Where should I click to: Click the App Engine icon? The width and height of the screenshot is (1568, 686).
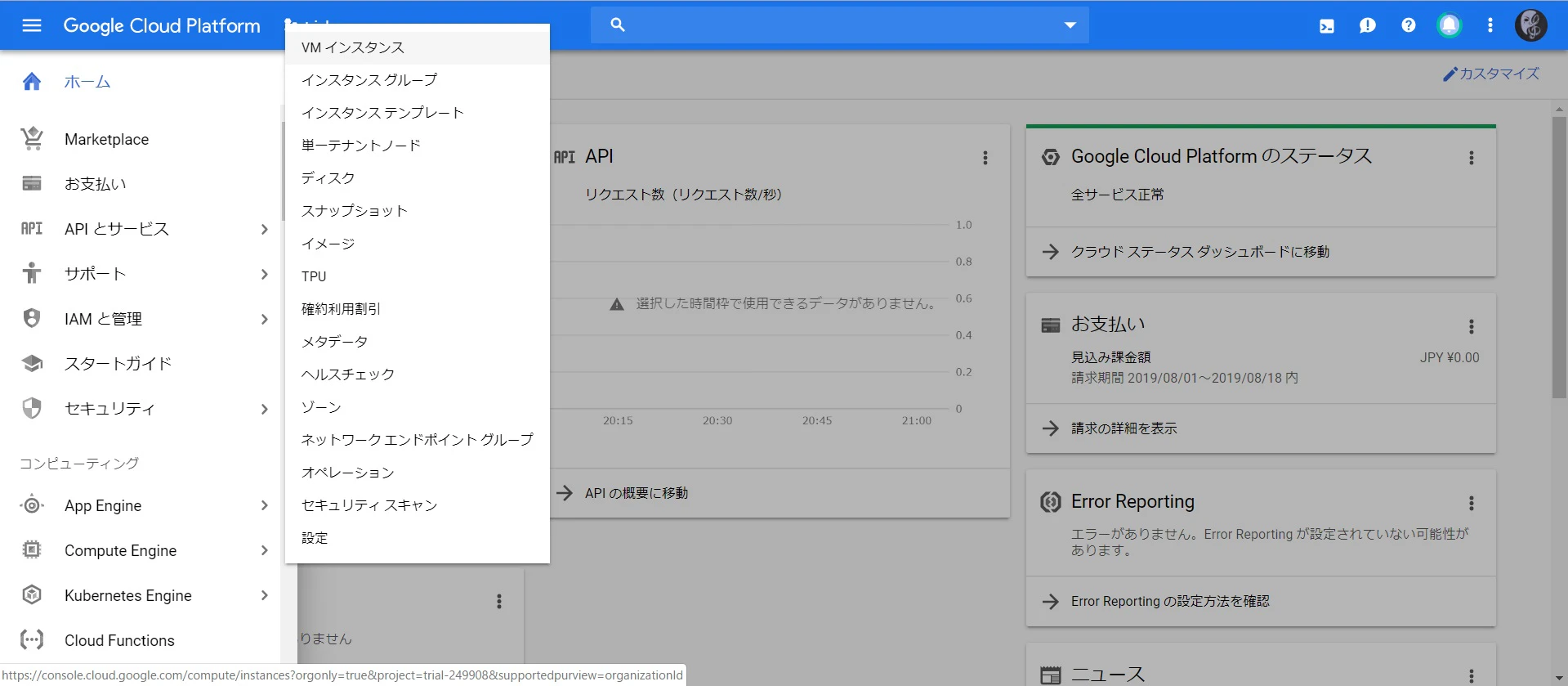(x=32, y=505)
